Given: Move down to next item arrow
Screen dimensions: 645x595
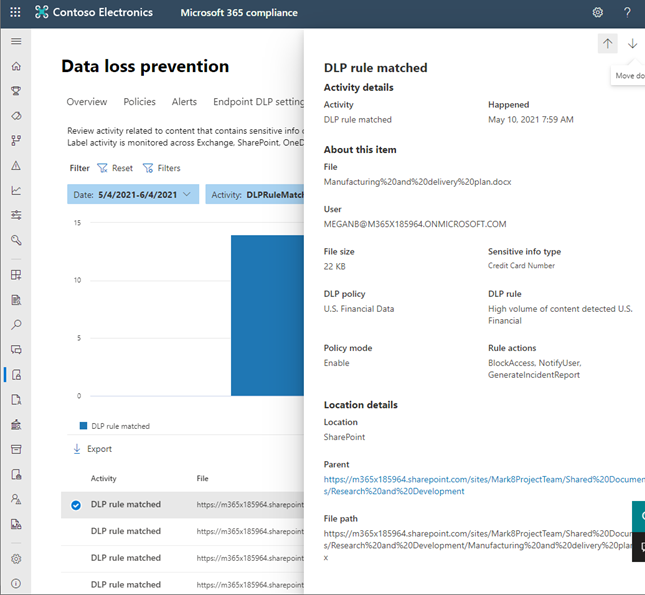Looking at the screenshot, I should pyautogui.click(x=632, y=43).
